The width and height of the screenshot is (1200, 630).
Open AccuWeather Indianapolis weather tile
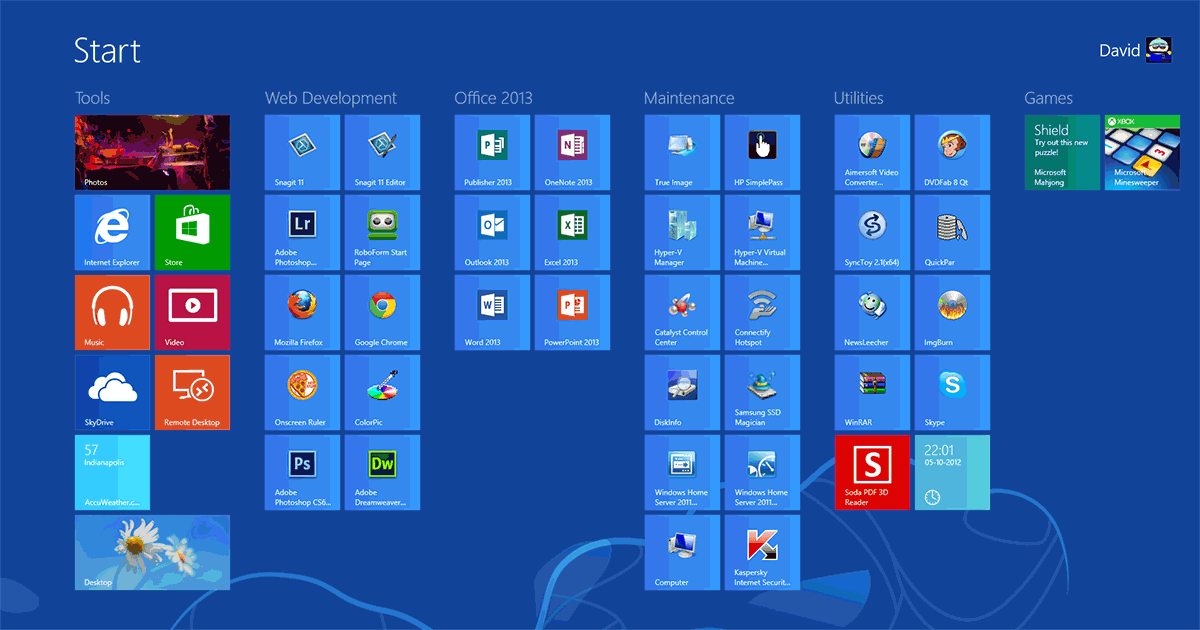point(112,472)
